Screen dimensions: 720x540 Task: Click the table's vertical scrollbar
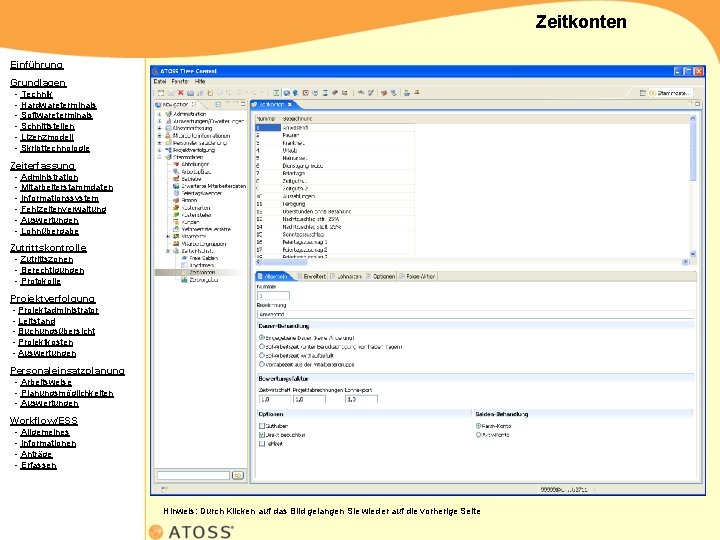693,186
